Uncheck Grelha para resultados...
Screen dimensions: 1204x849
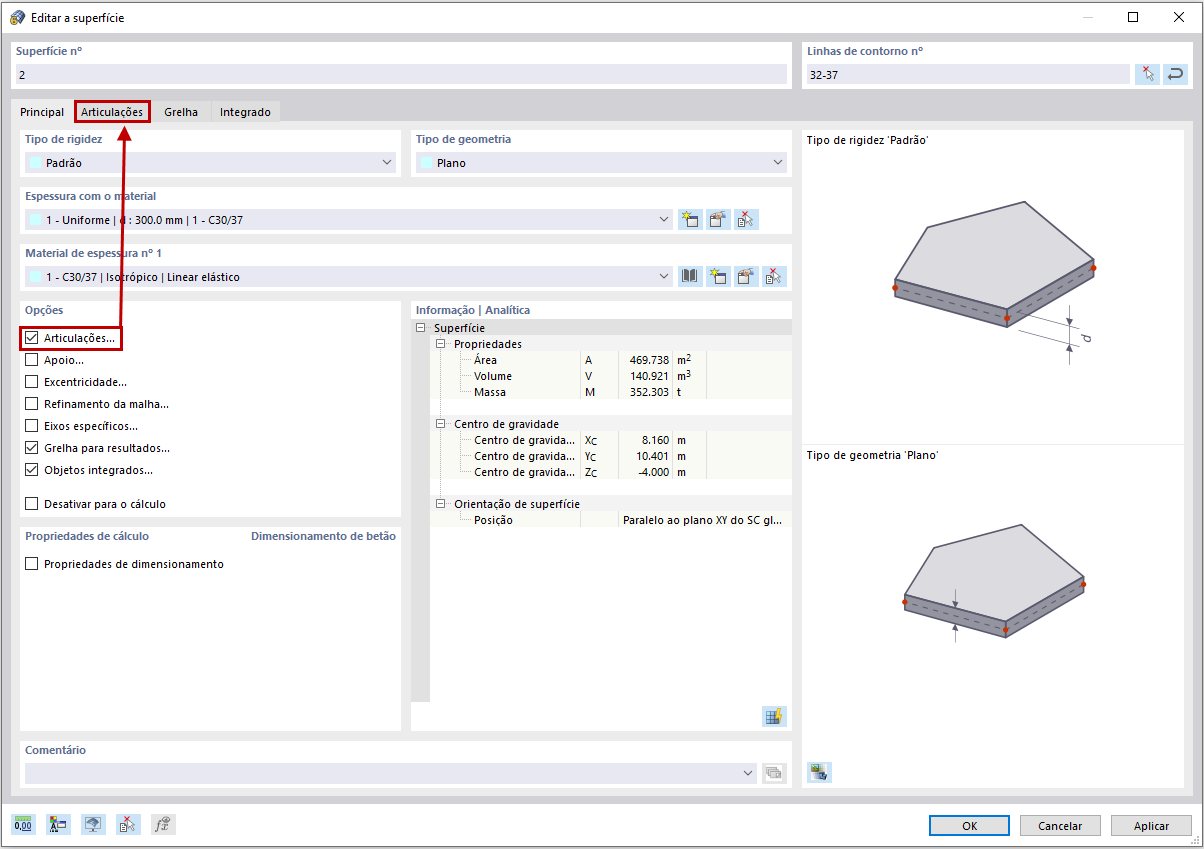(32, 448)
